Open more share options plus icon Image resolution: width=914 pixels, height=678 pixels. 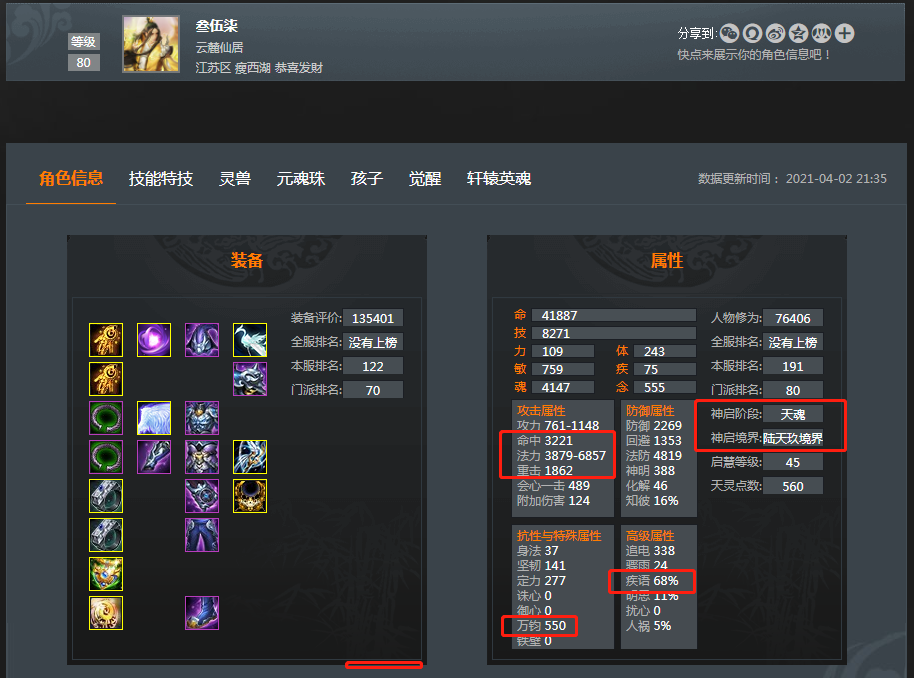[x=845, y=33]
